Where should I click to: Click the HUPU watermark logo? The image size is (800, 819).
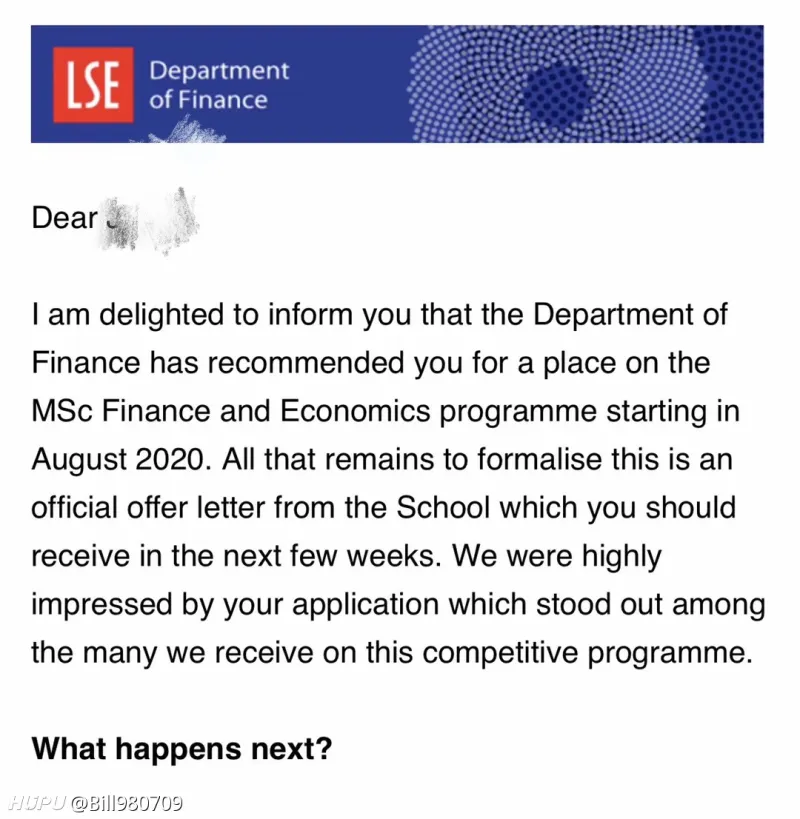point(36,803)
